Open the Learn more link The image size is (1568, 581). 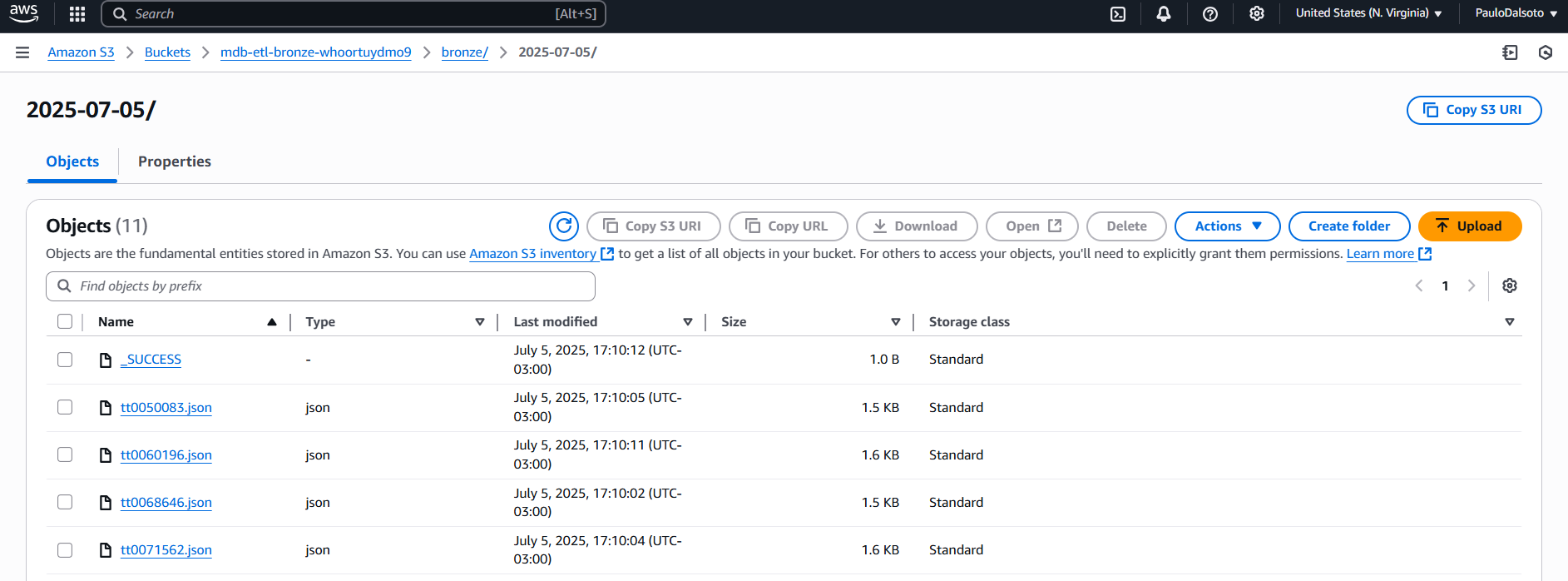click(1380, 254)
